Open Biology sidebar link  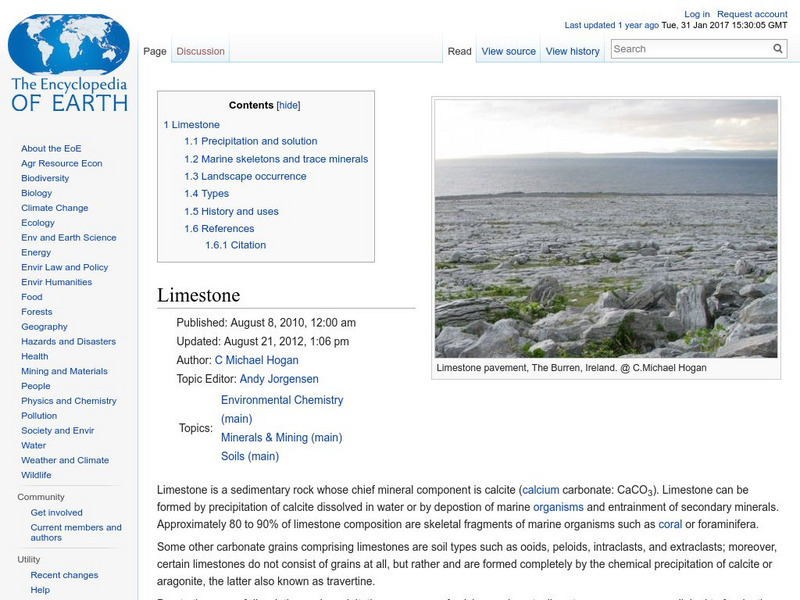[x=36, y=193]
